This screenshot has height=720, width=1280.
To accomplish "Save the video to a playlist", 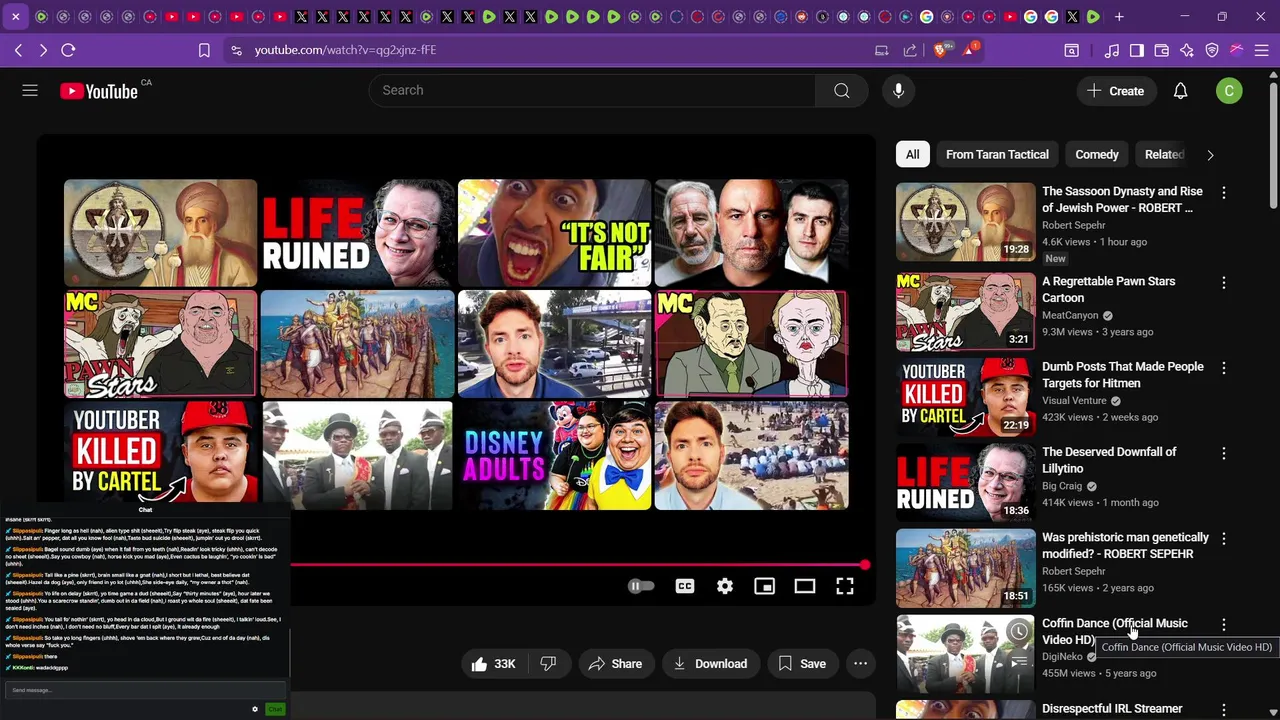I will (802, 664).
